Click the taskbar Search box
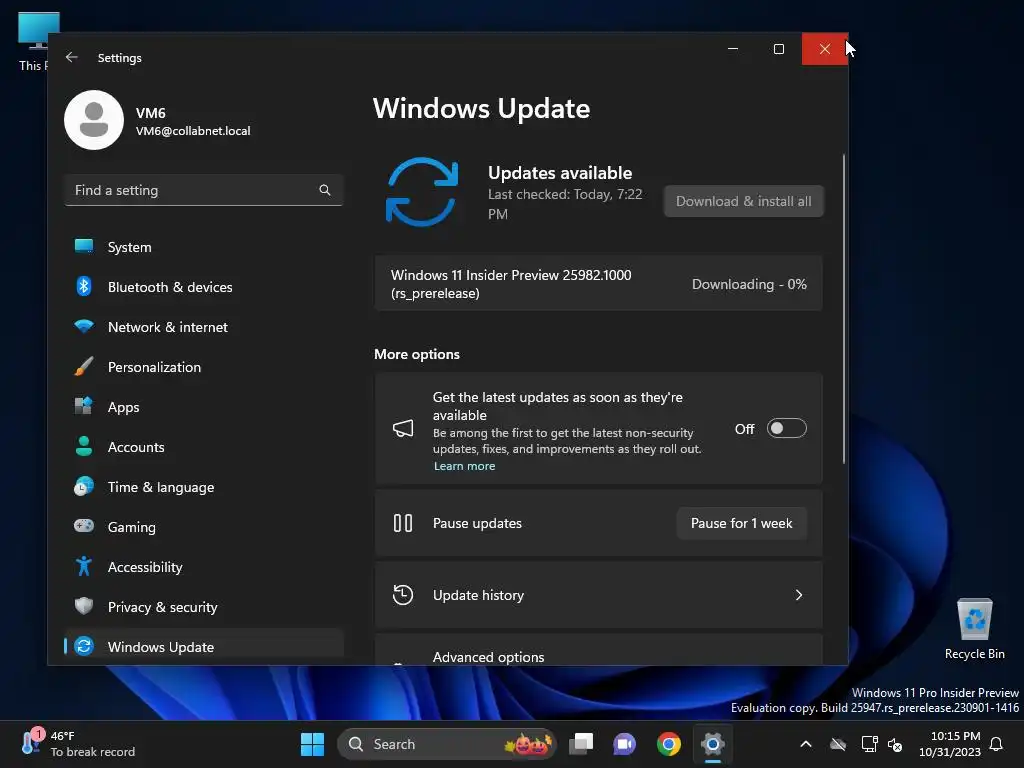The image size is (1024, 768). tap(447, 744)
